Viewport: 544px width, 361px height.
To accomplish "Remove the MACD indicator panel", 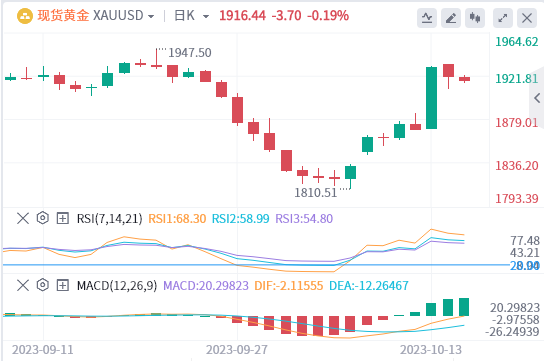I will tap(23, 285).
